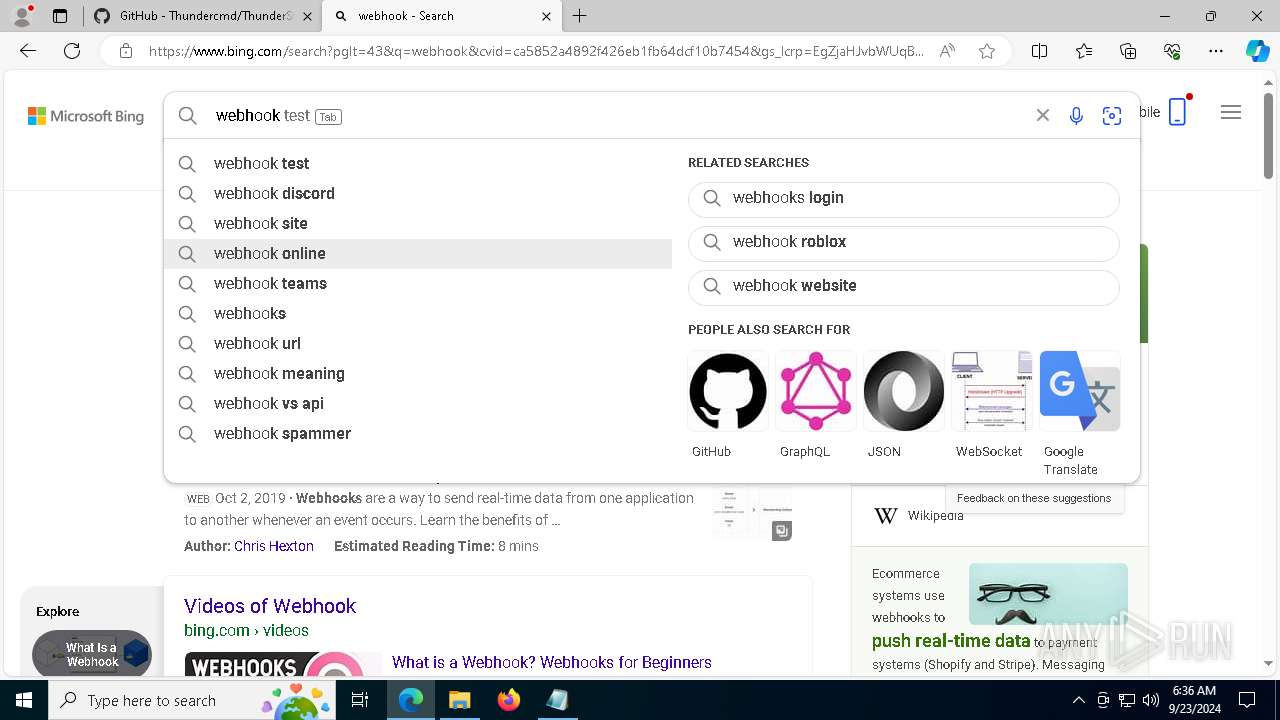Click "Feedback on these suggestions"

[1034, 498]
